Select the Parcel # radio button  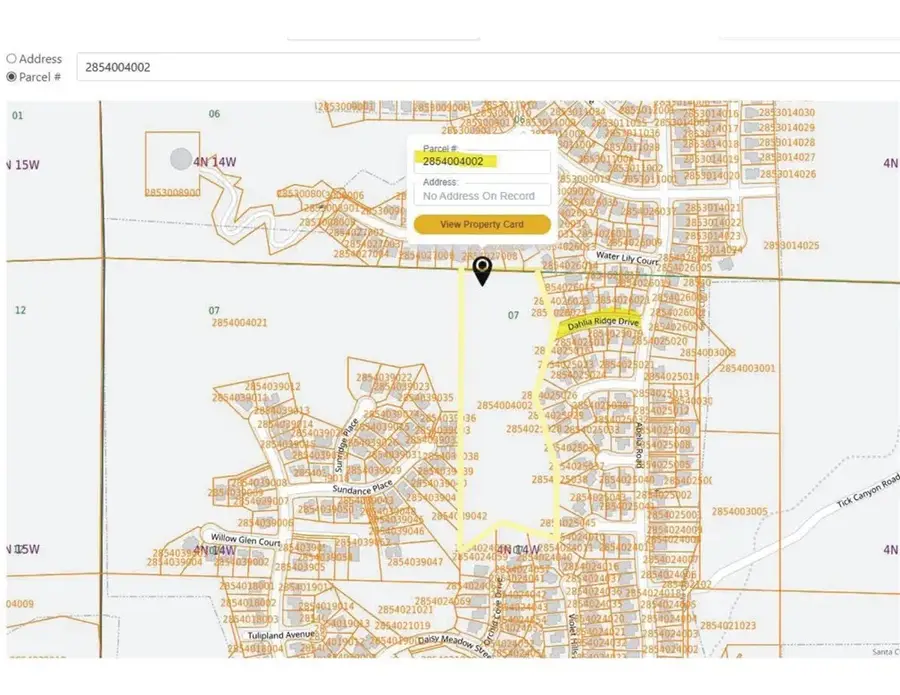(12, 77)
